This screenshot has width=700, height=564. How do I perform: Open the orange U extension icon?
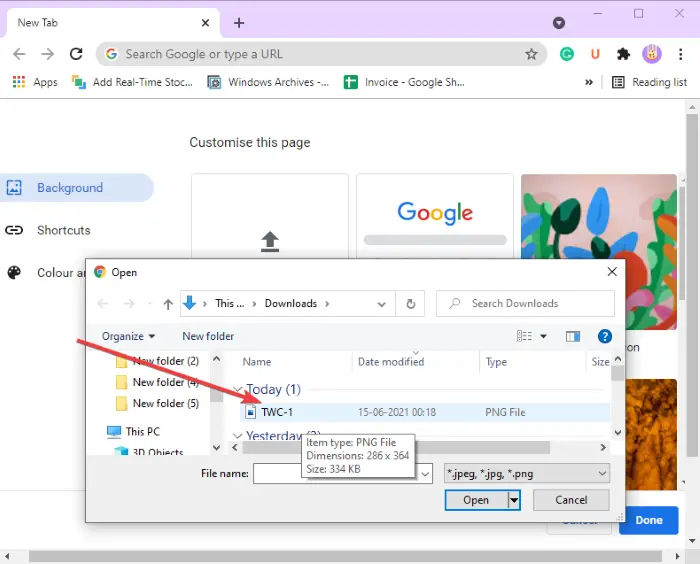coord(595,54)
